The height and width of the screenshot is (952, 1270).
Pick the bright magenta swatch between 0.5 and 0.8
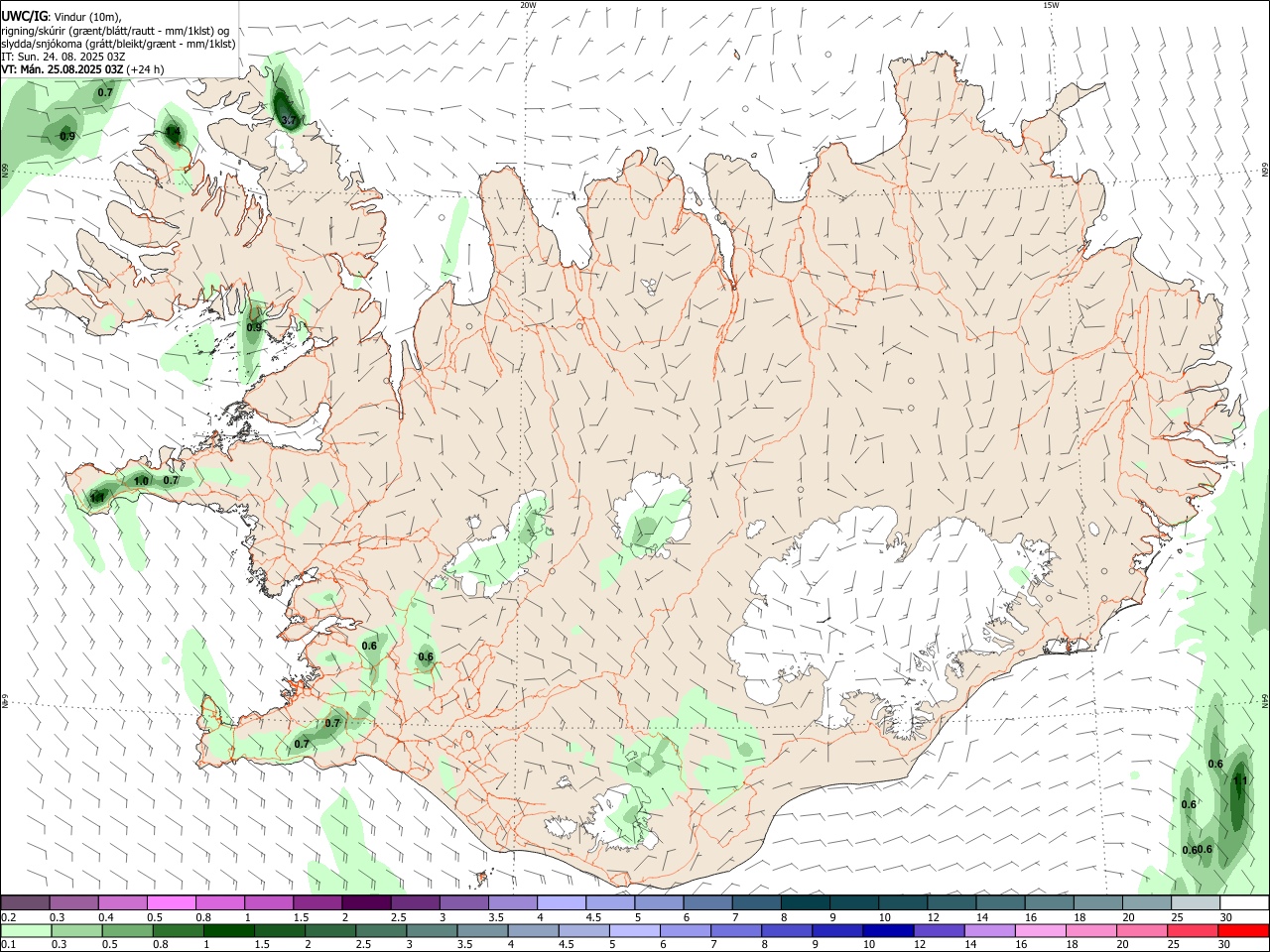172,903
